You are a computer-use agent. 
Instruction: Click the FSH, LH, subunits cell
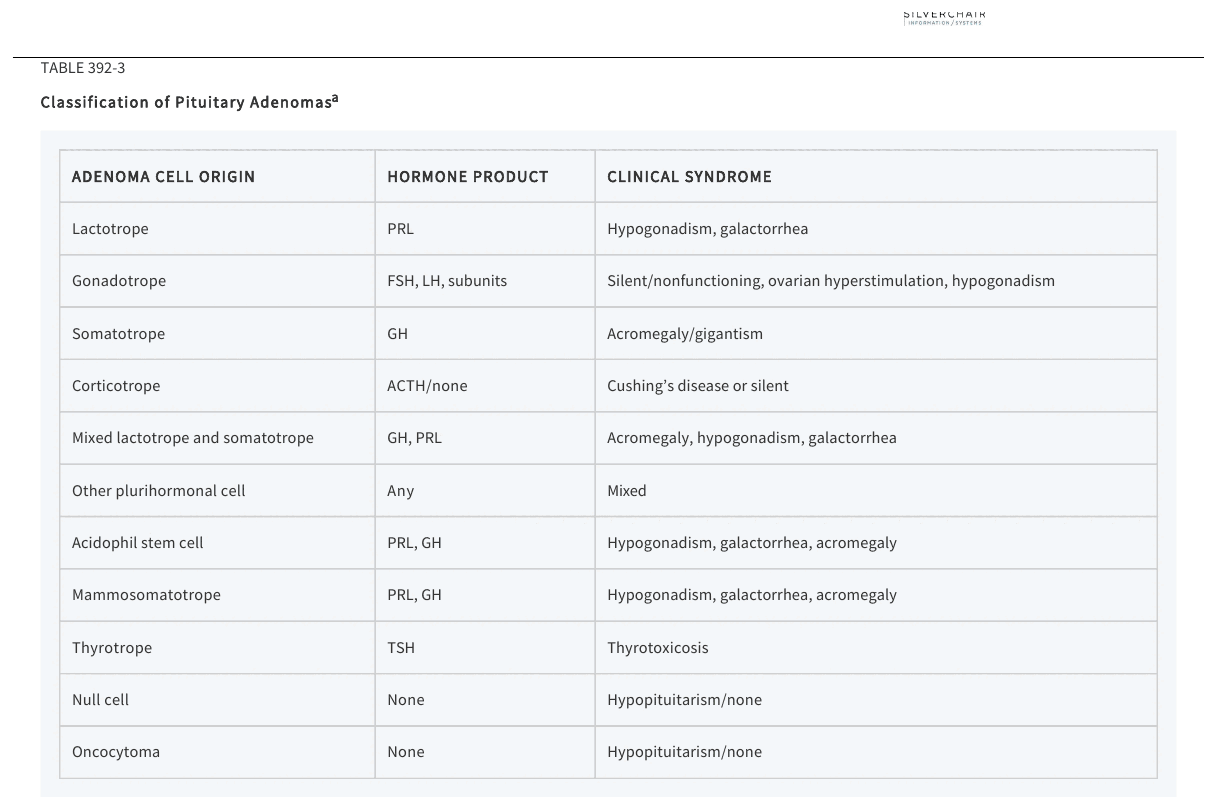coord(485,281)
